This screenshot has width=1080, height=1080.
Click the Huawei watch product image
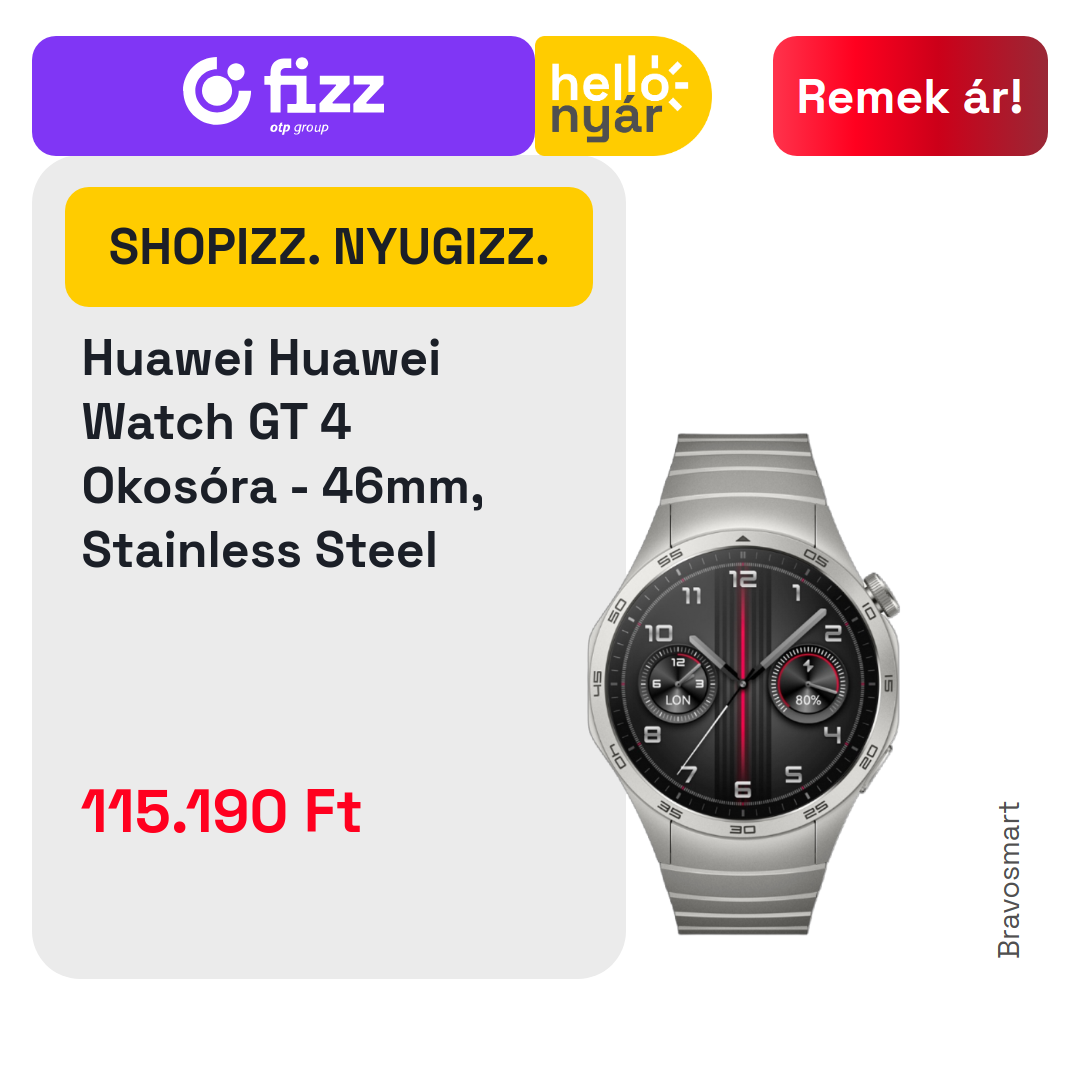[x=744, y=683]
